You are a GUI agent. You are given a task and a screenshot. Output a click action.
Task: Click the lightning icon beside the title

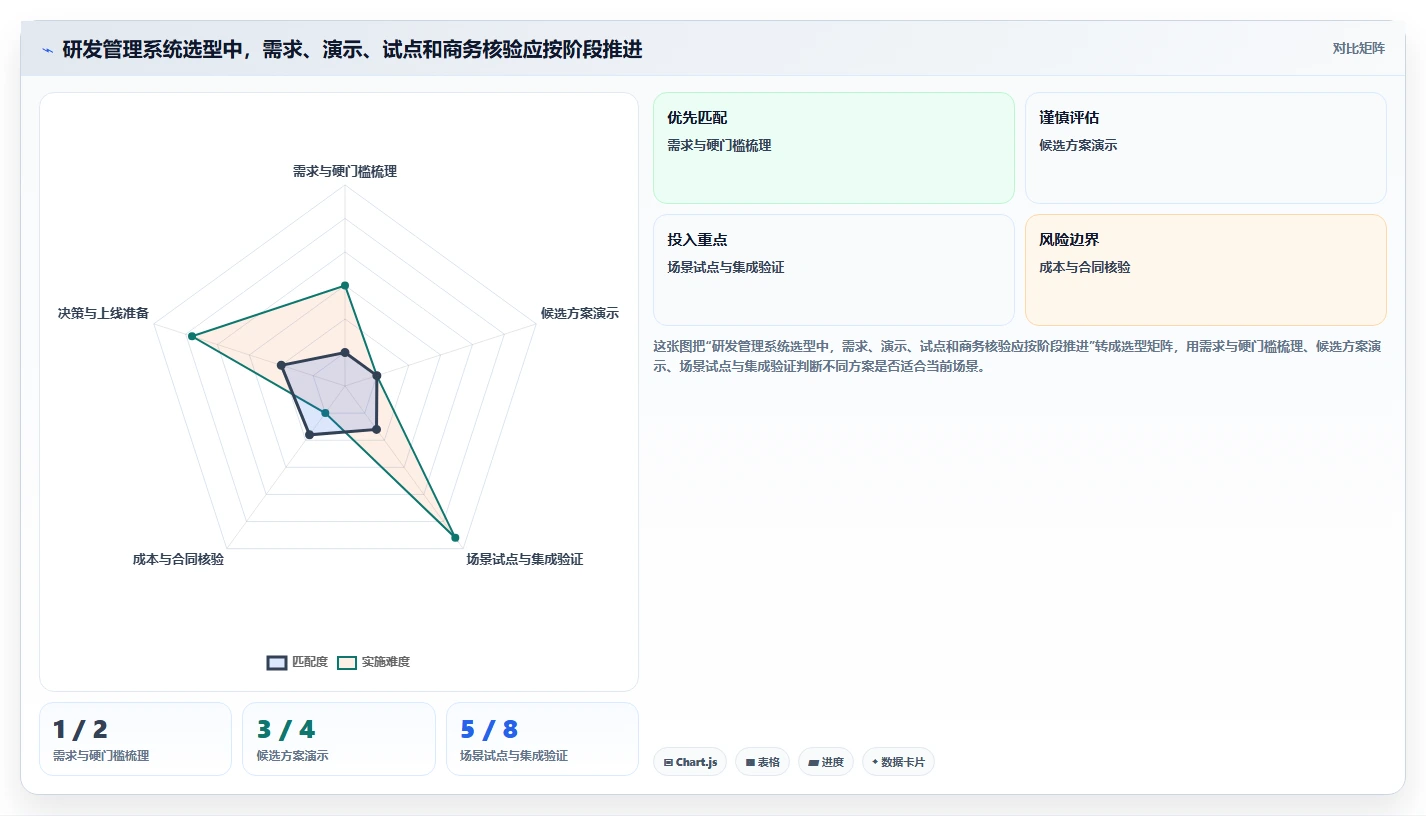[x=48, y=50]
